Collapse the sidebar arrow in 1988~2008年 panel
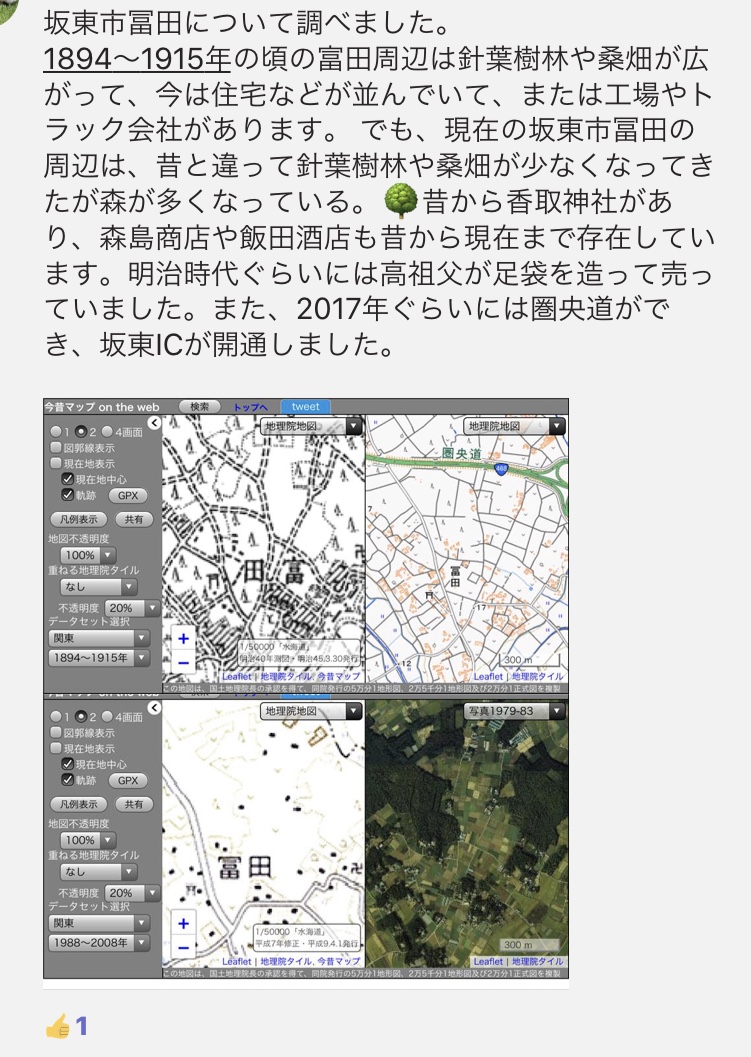The height and width of the screenshot is (1057, 751). pos(154,708)
